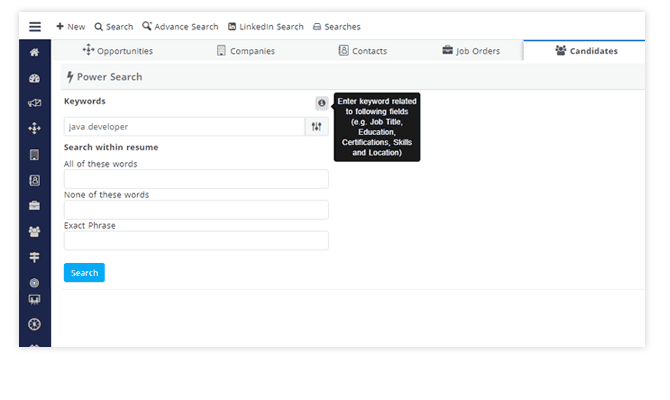Click Search in the top toolbar
Image resolution: width=670 pixels, height=400 pixels.
click(114, 27)
